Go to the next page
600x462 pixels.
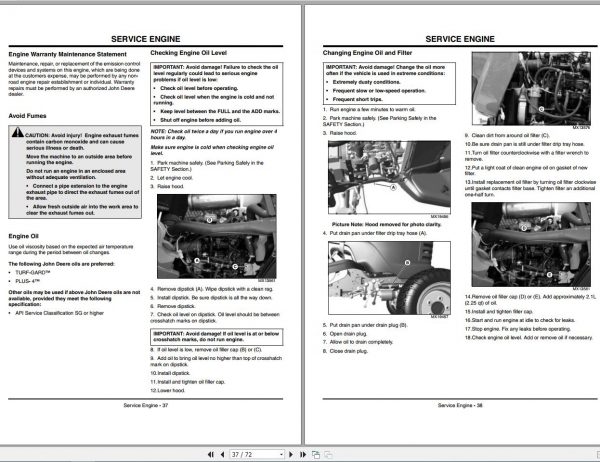[291, 454]
